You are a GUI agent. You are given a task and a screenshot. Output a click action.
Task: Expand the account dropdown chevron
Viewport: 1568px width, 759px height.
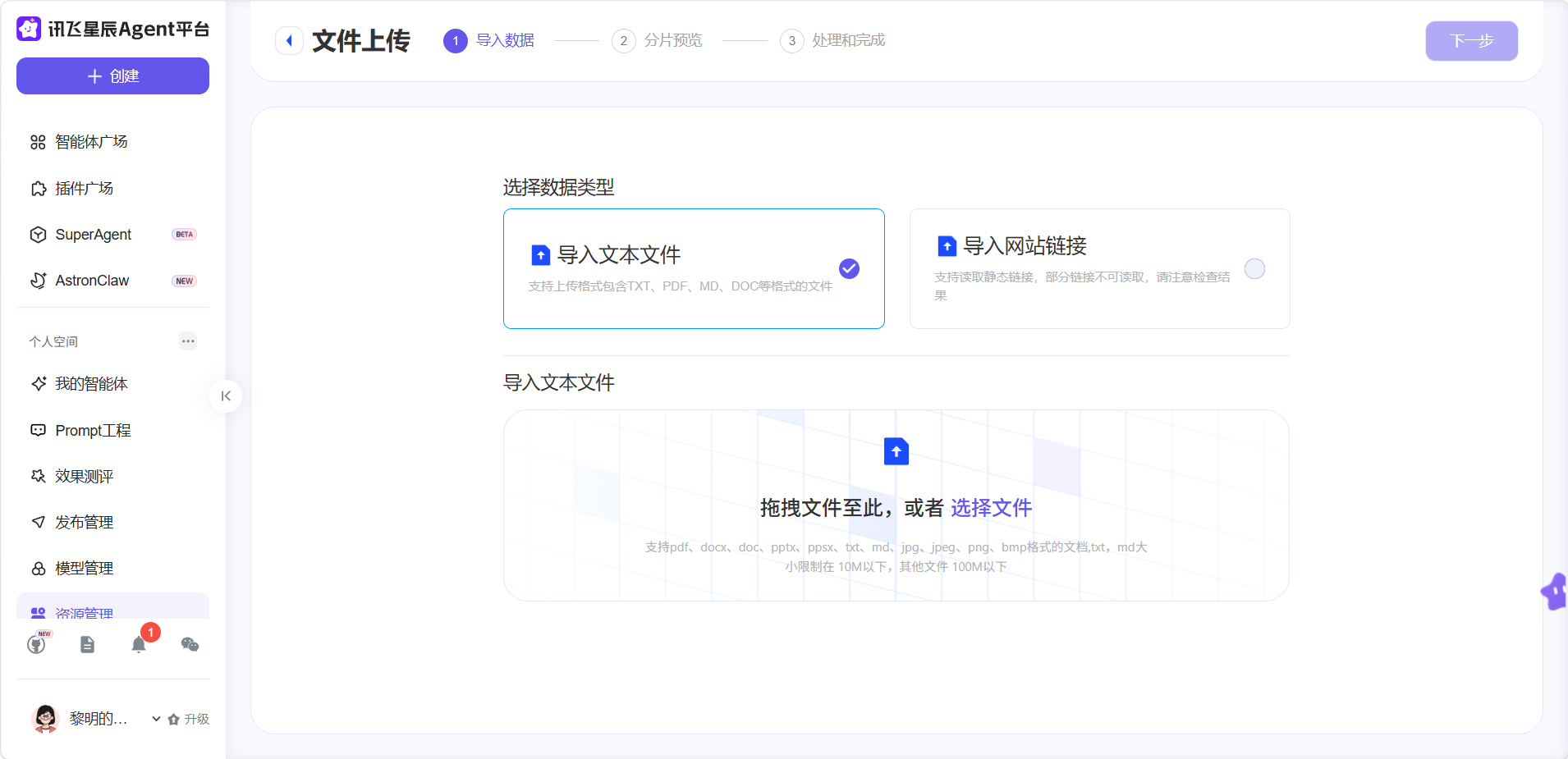(156, 719)
